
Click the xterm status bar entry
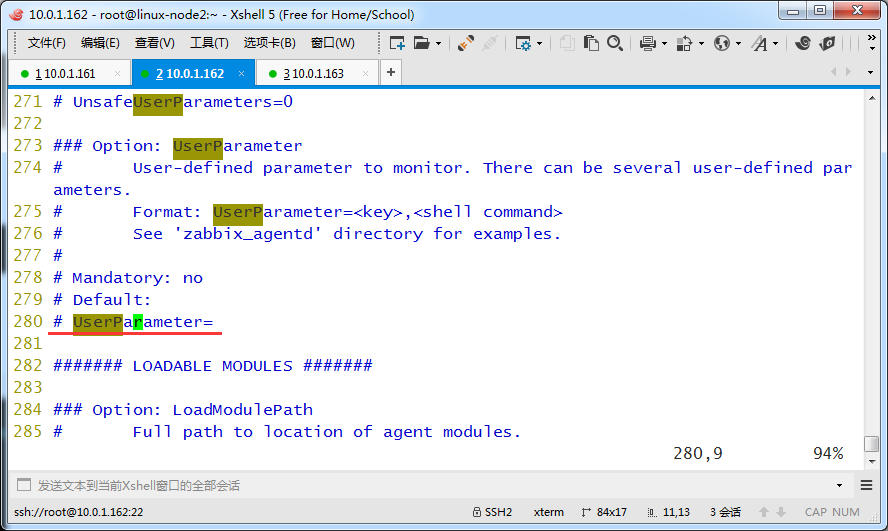[549, 512]
